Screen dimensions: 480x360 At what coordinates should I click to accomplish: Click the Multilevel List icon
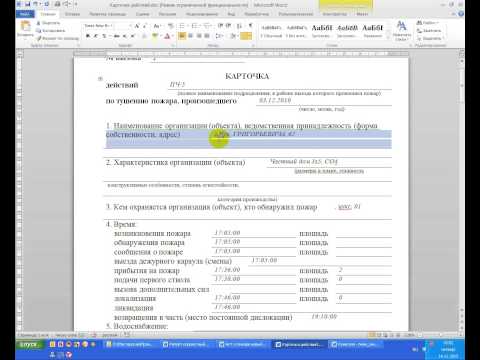[x=207, y=26]
